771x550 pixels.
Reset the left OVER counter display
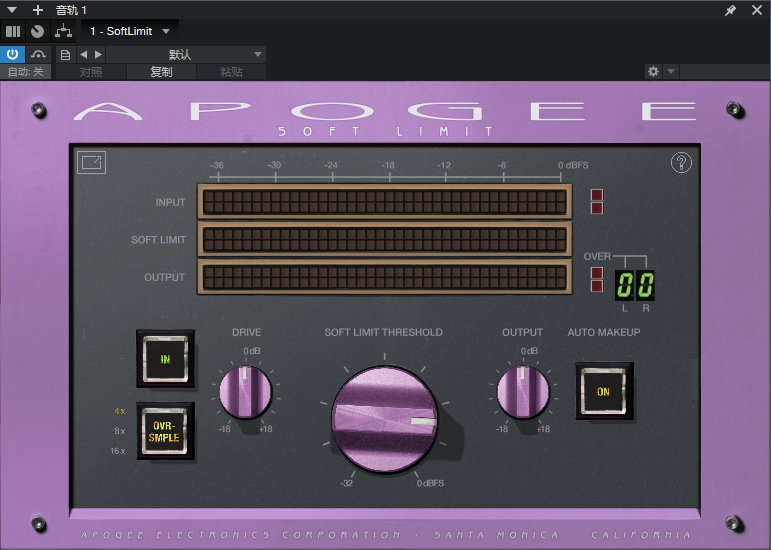point(625,285)
